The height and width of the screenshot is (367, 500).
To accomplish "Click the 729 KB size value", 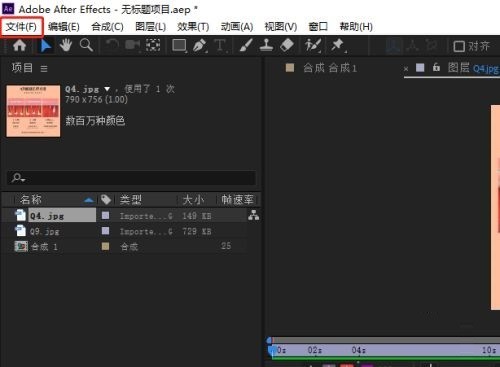I will tap(197, 231).
